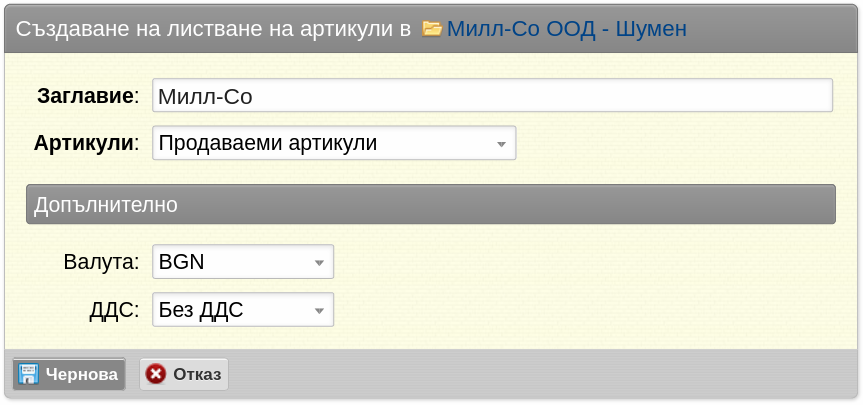863x405 pixels.
Task: Cancel the form with the Отказ button
Action: tap(184, 374)
